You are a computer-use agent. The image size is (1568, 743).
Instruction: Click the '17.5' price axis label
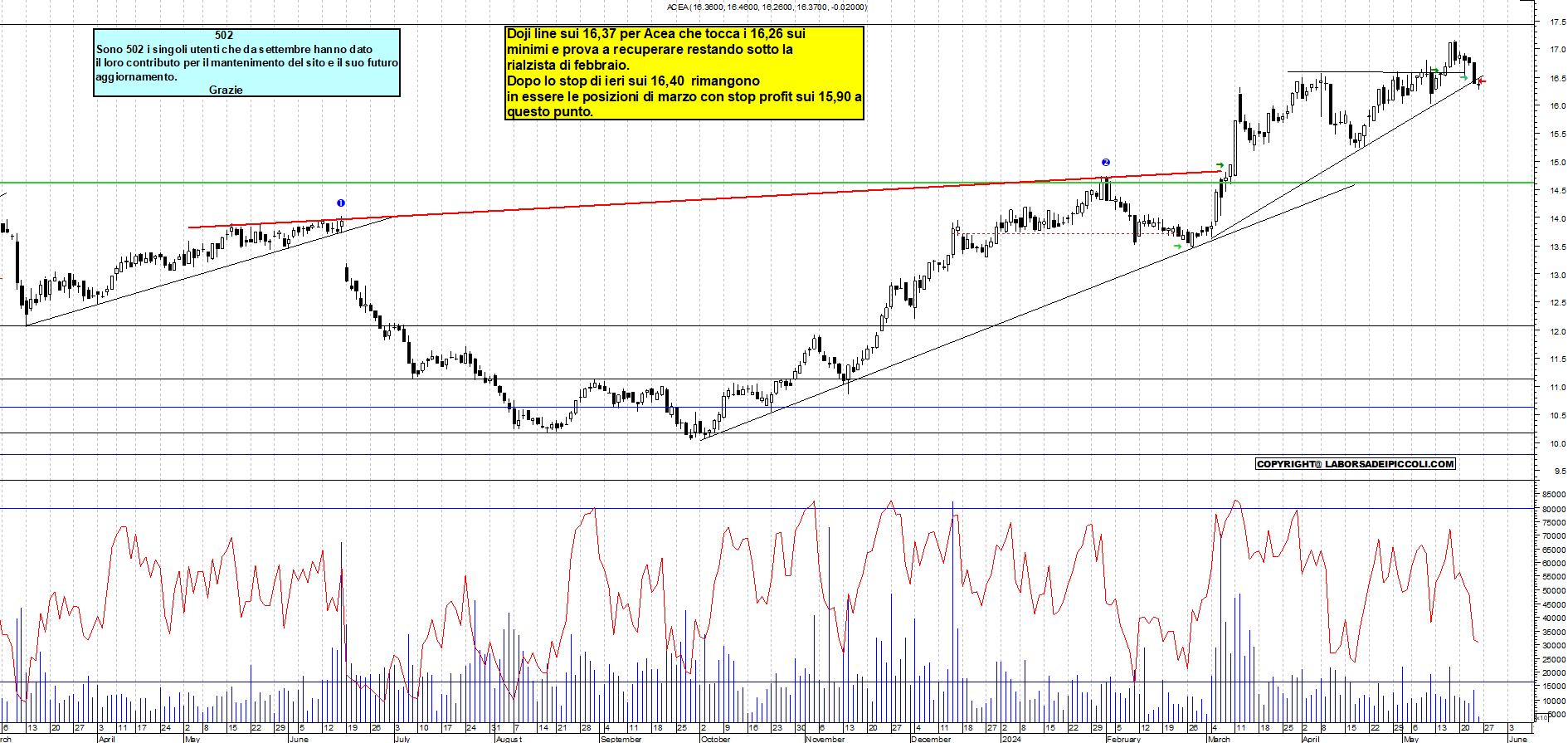[x=1558, y=22]
